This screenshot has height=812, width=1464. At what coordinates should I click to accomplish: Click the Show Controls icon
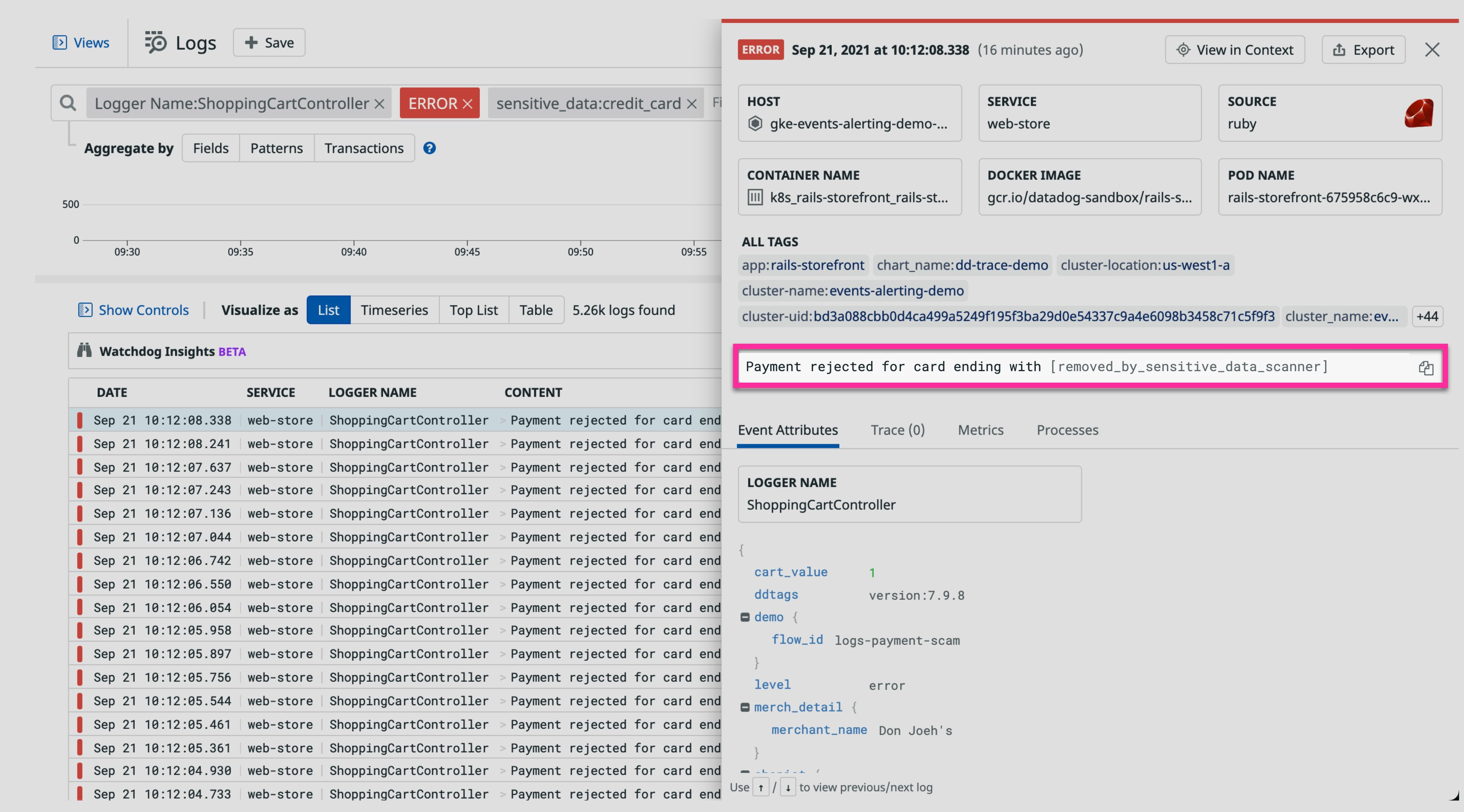coord(85,310)
